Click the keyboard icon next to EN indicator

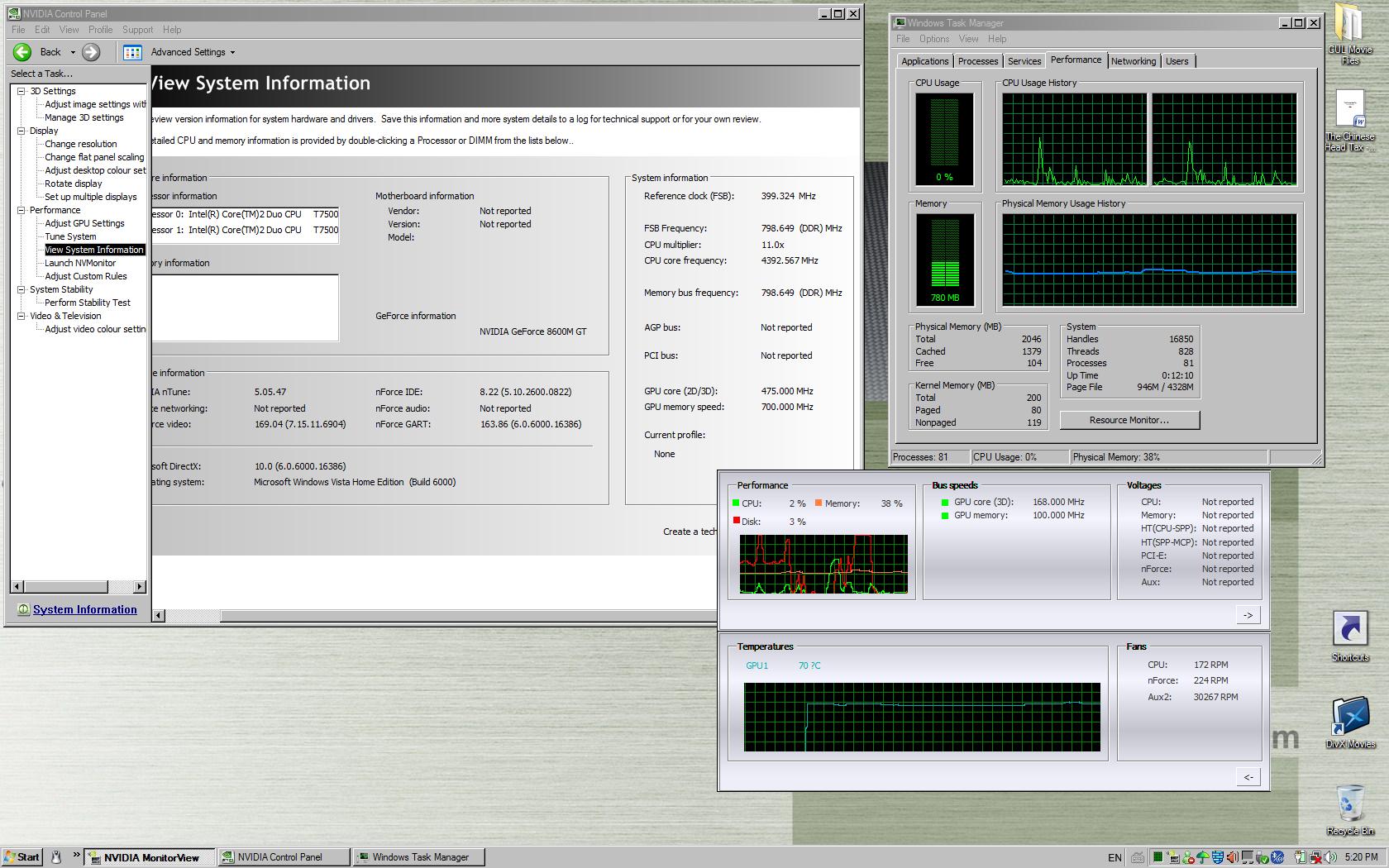click(x=1138, y=857)
